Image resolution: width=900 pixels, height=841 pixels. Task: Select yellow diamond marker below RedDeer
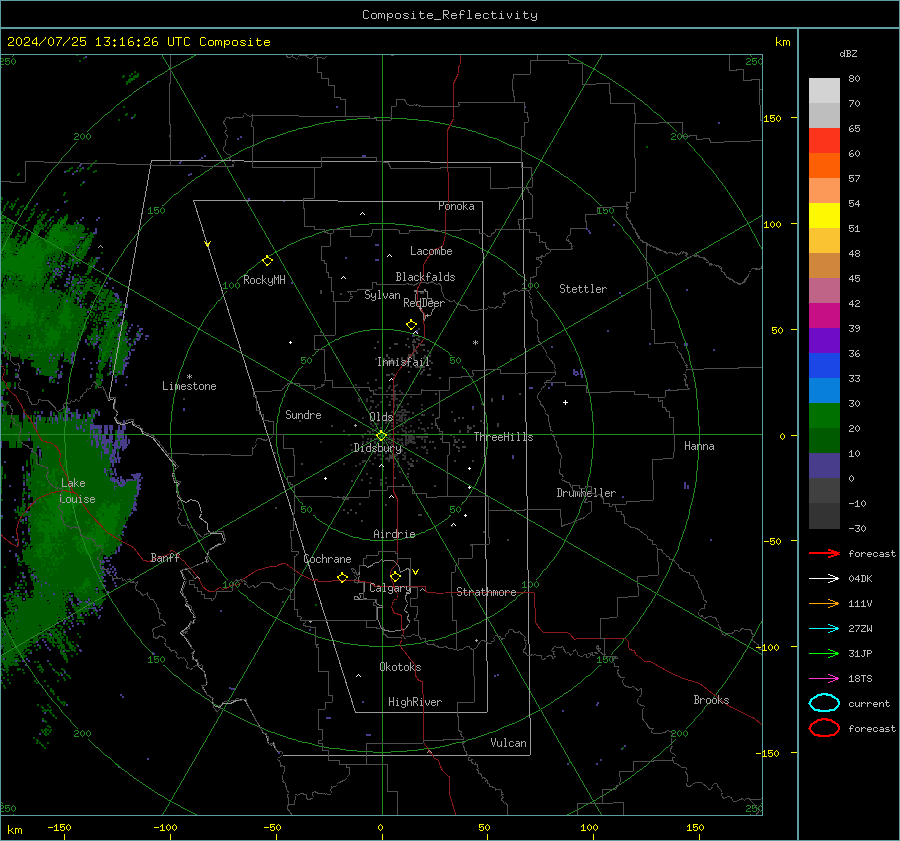point(411,325)
